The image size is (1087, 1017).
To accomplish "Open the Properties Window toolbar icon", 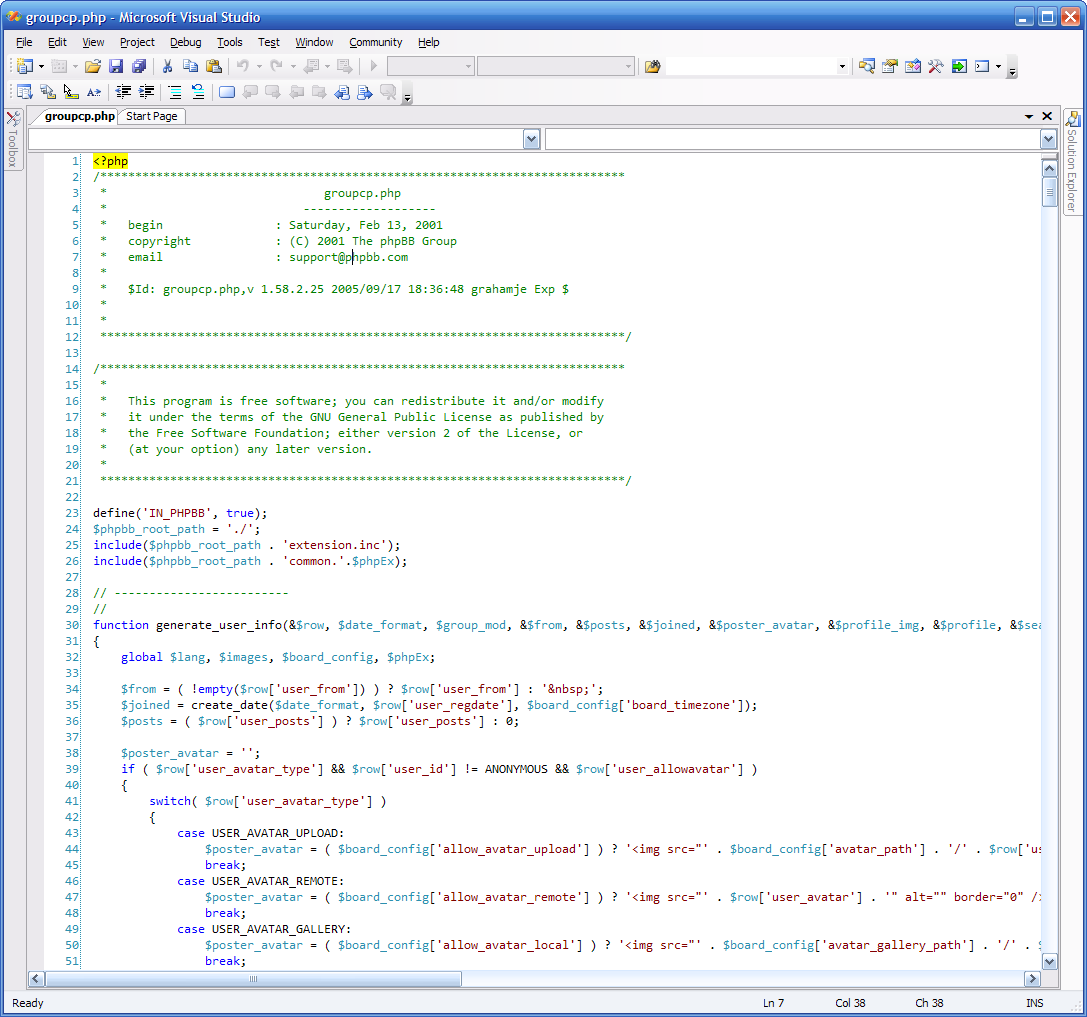I will tap(889, 67).
